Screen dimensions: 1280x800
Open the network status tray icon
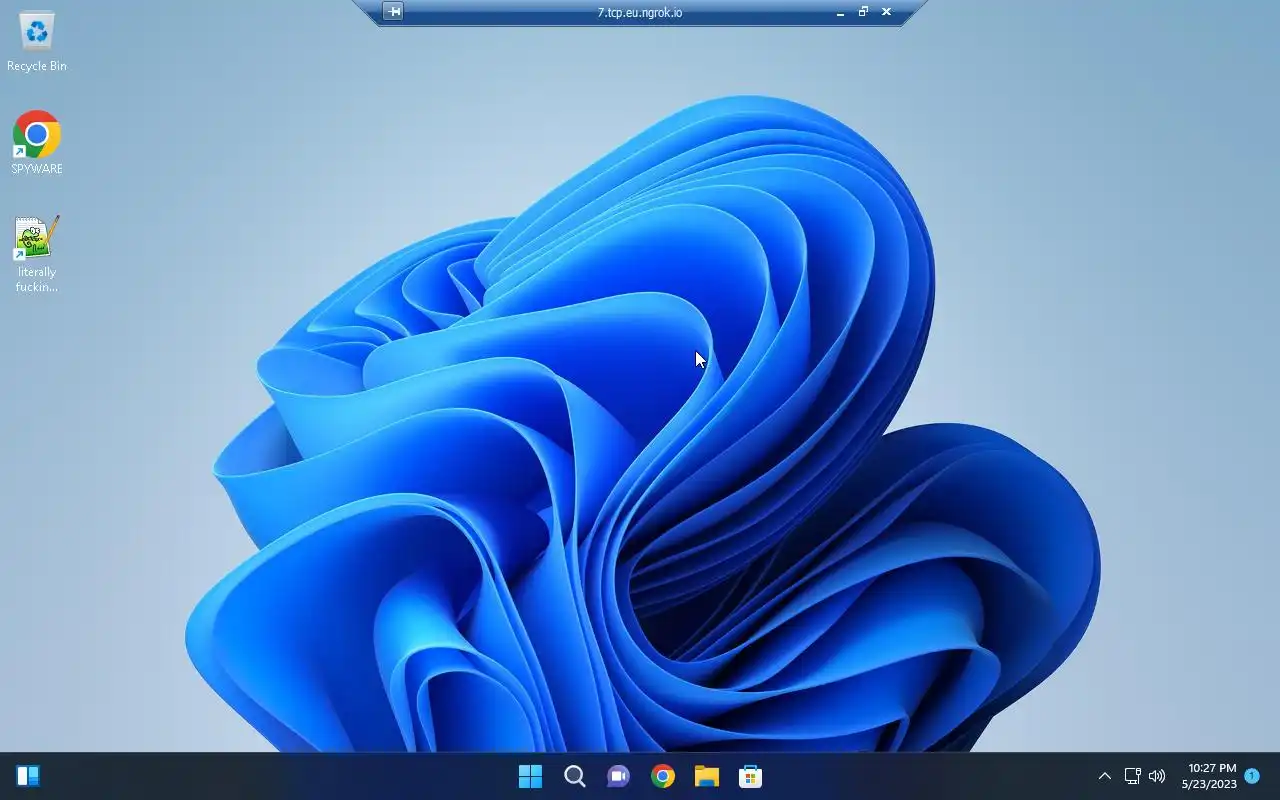(1132, 776)
